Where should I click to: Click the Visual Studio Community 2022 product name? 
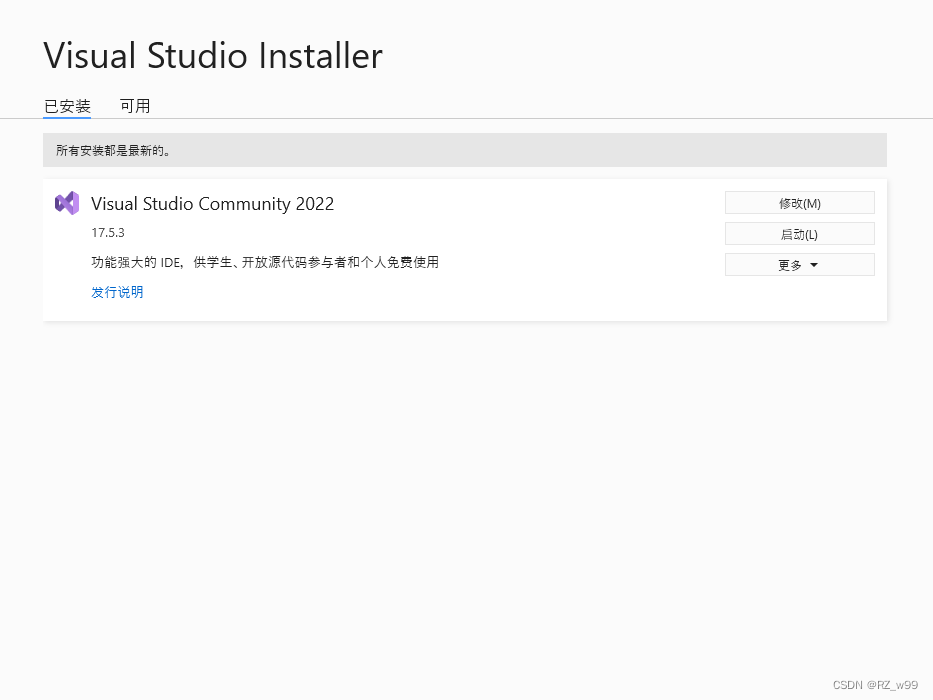[212, 203]
